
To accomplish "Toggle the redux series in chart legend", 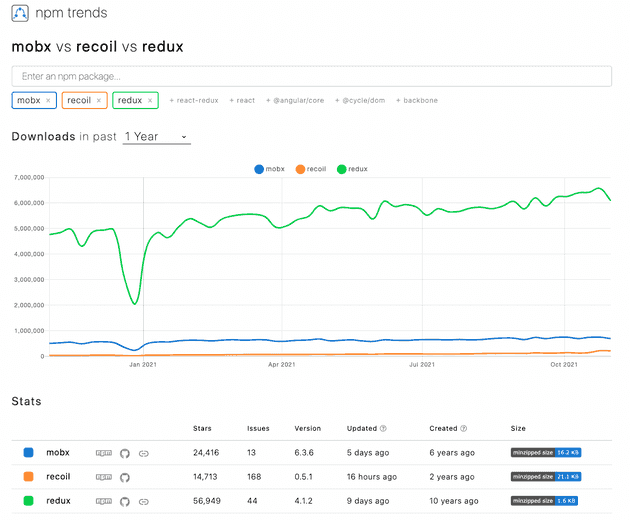I will coord(355,169).
